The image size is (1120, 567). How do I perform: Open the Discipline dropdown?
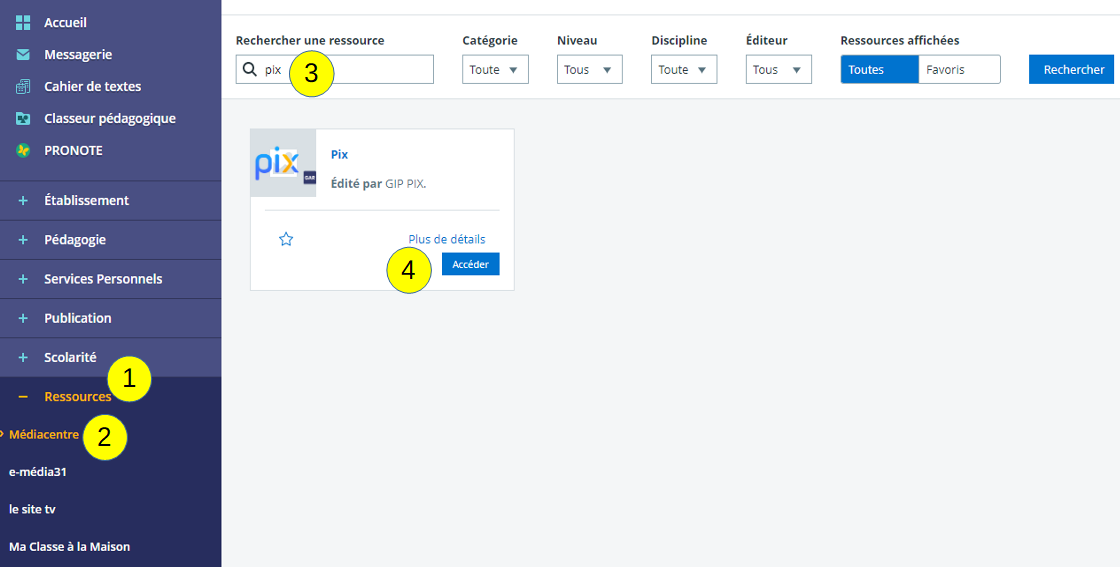[684, 70]
